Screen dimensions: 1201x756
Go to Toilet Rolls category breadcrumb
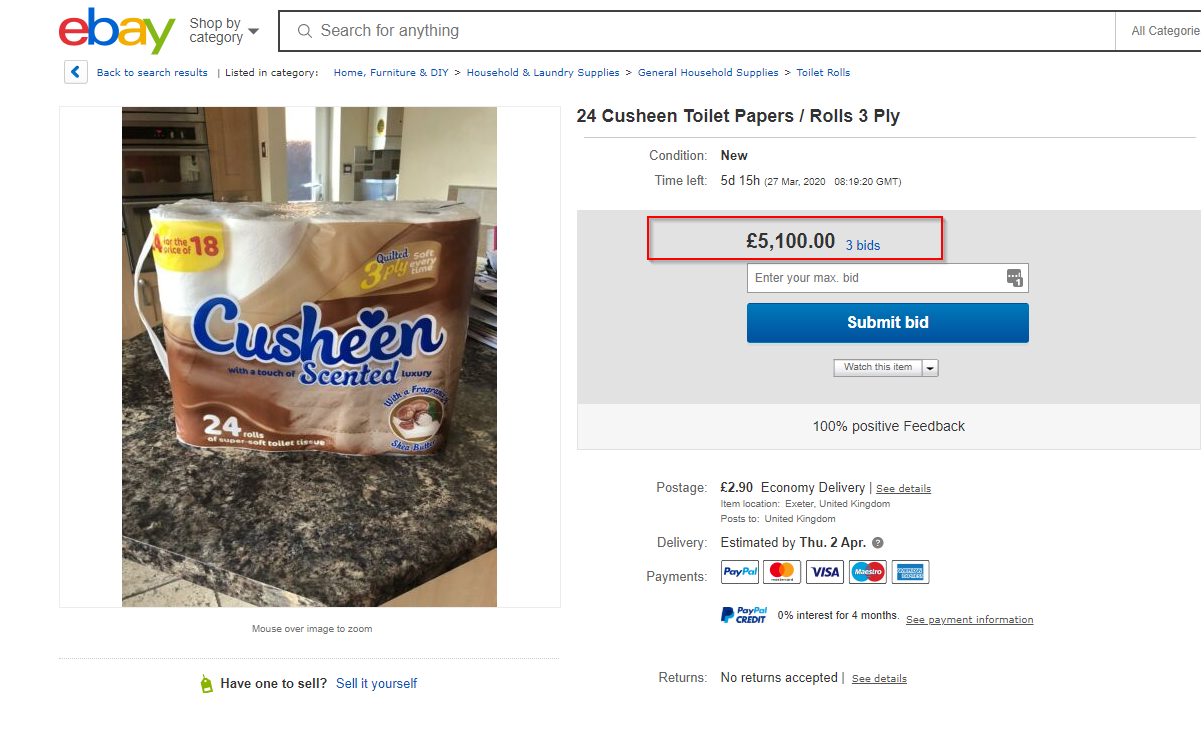823,73
